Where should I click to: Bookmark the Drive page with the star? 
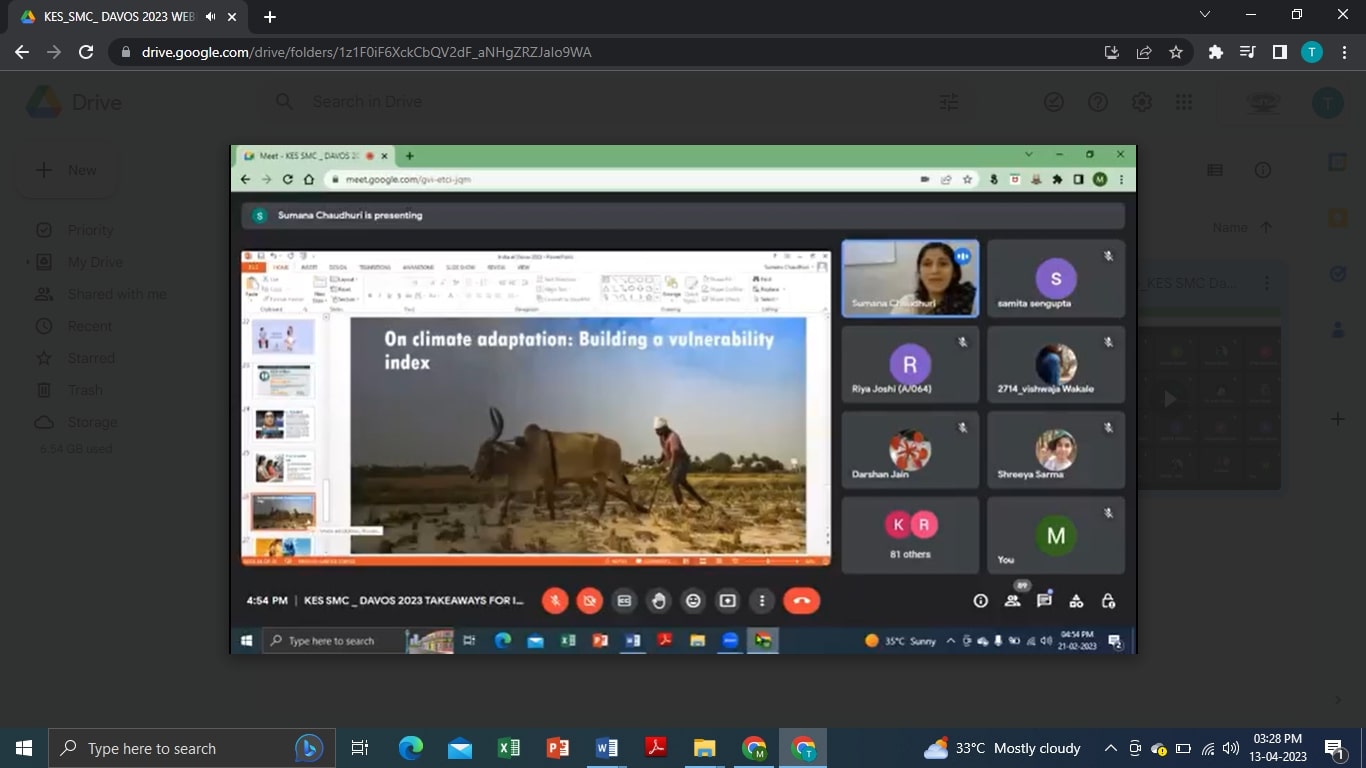pyautogui.click(x=1176, y=52)
